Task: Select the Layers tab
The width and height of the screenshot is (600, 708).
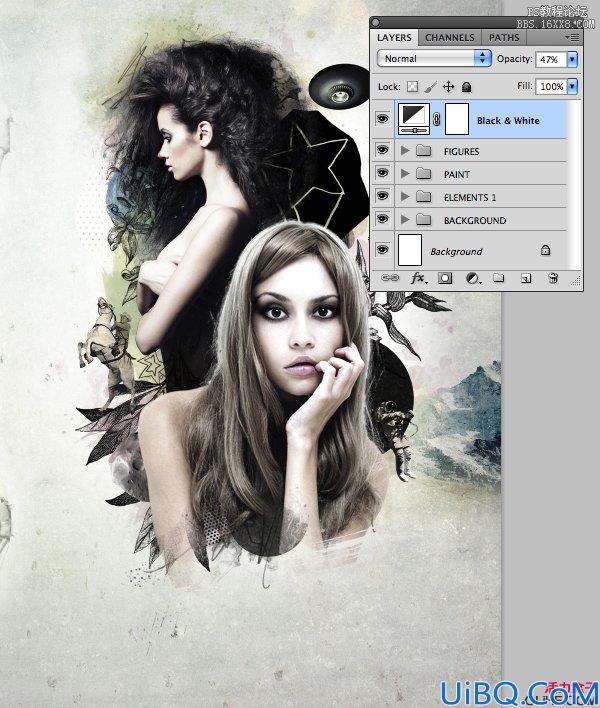Action: (x=394, y=37)
